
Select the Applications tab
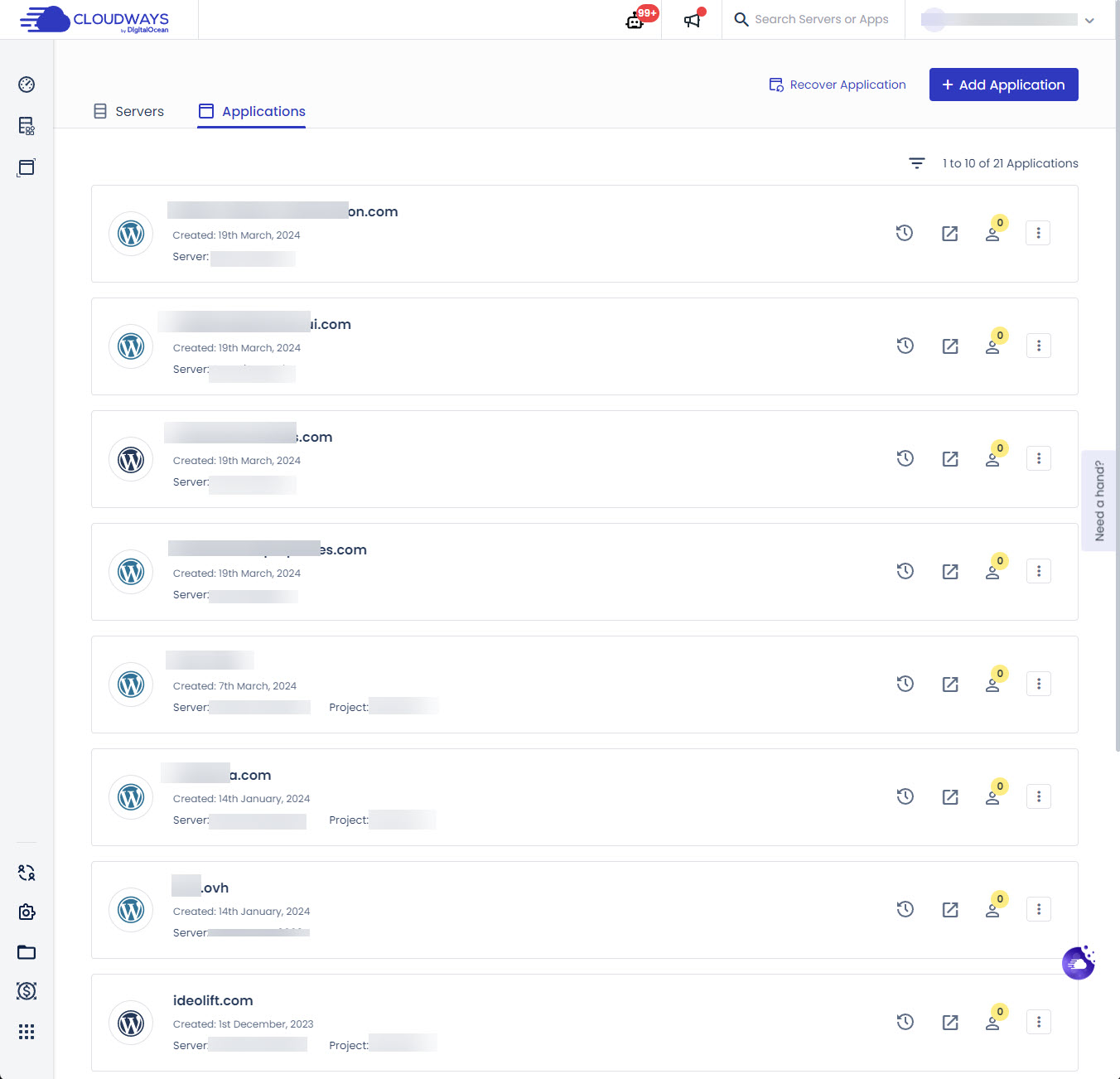252,111
